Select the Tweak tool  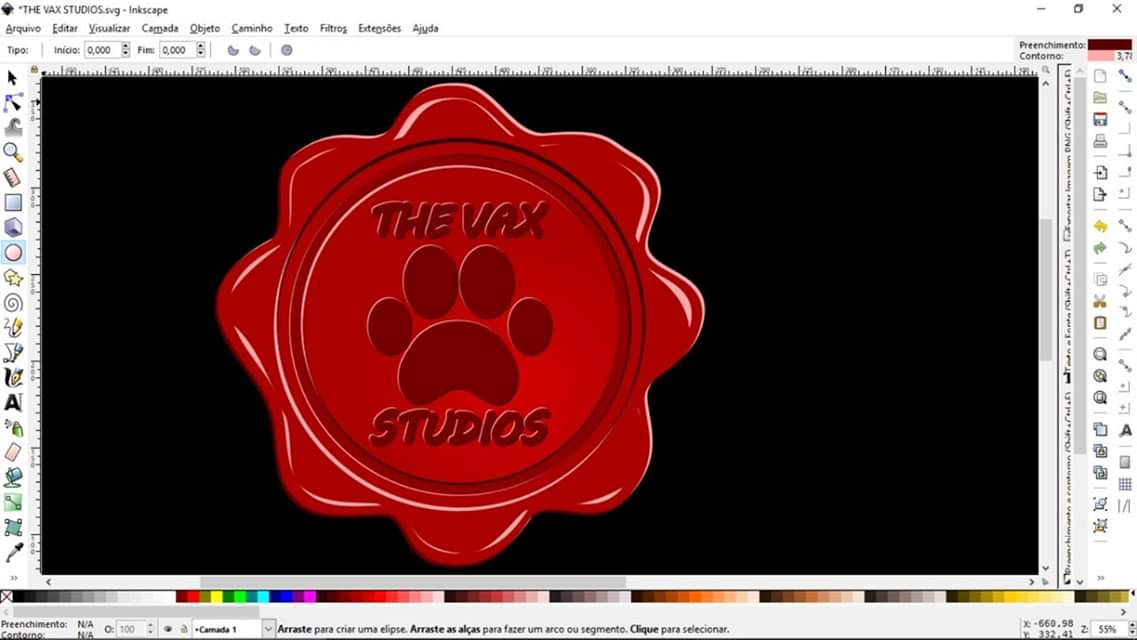[x=12, y=127]
